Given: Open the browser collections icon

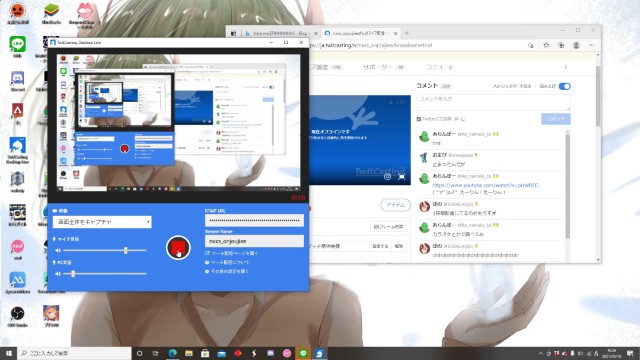Looking at the screenshot, I should coord(561,45).
